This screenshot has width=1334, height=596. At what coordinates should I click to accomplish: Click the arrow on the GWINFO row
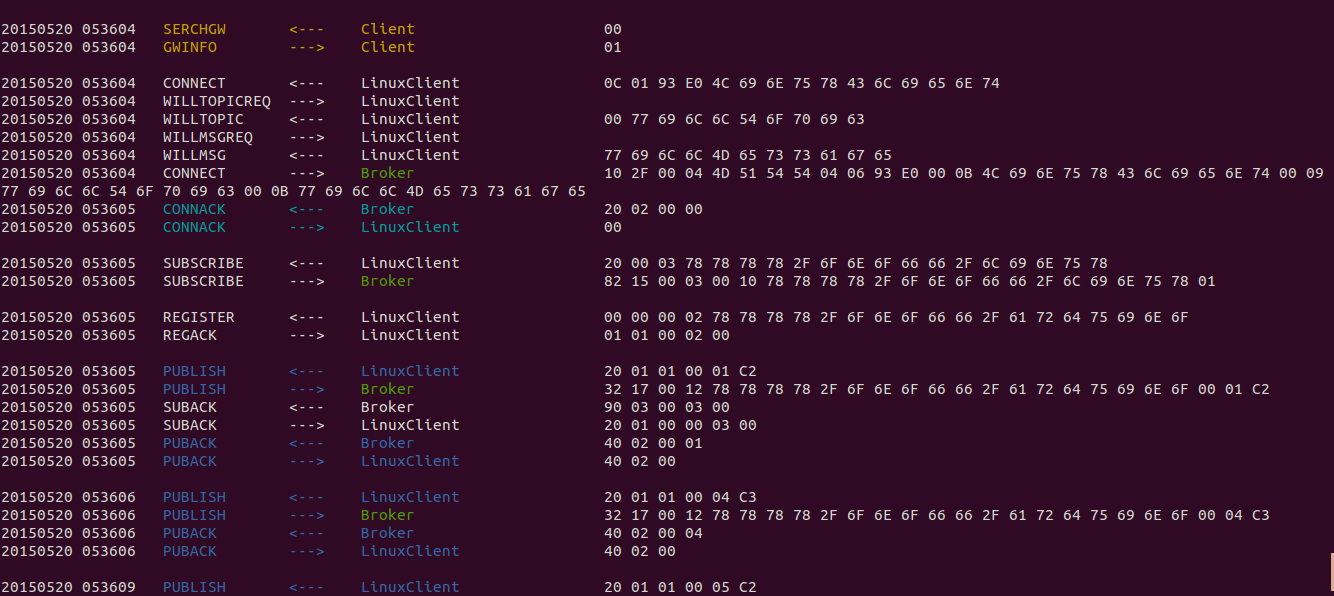click(x=306, y=47)
